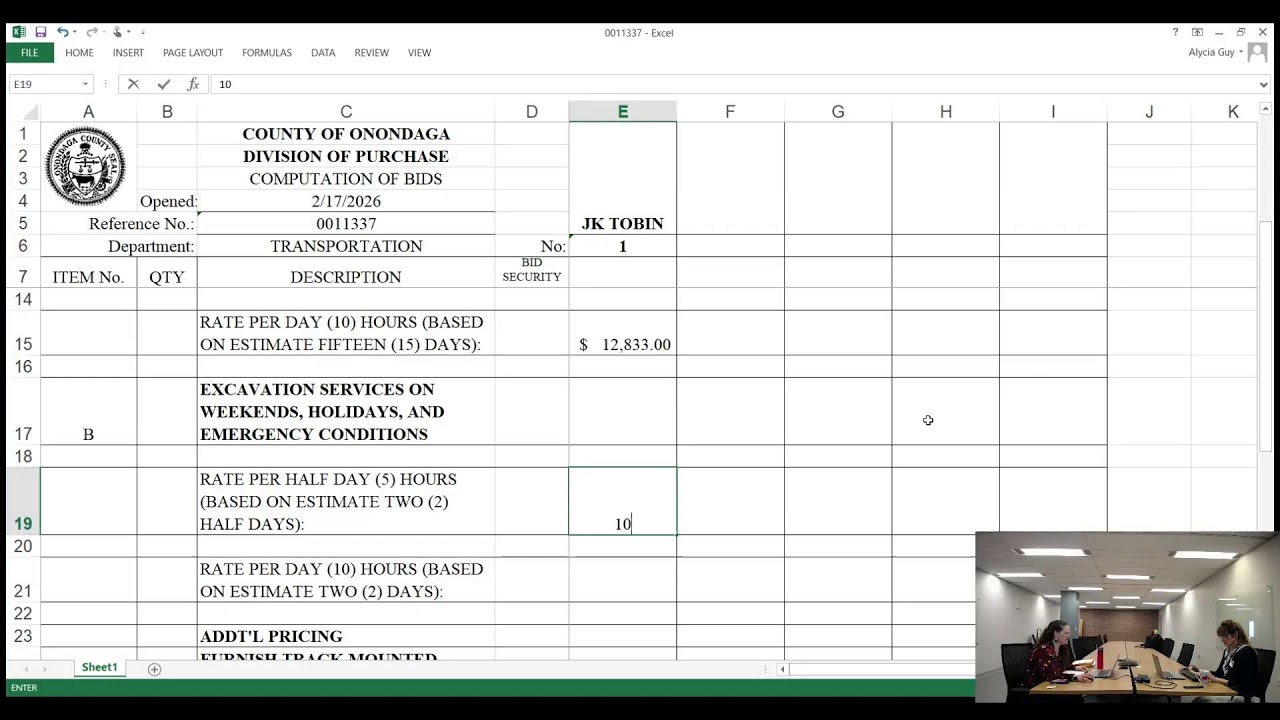This screenshot has width=1280, height=720.
Task: Open Insert Function with the fx icon
Action: pos(193,84)
